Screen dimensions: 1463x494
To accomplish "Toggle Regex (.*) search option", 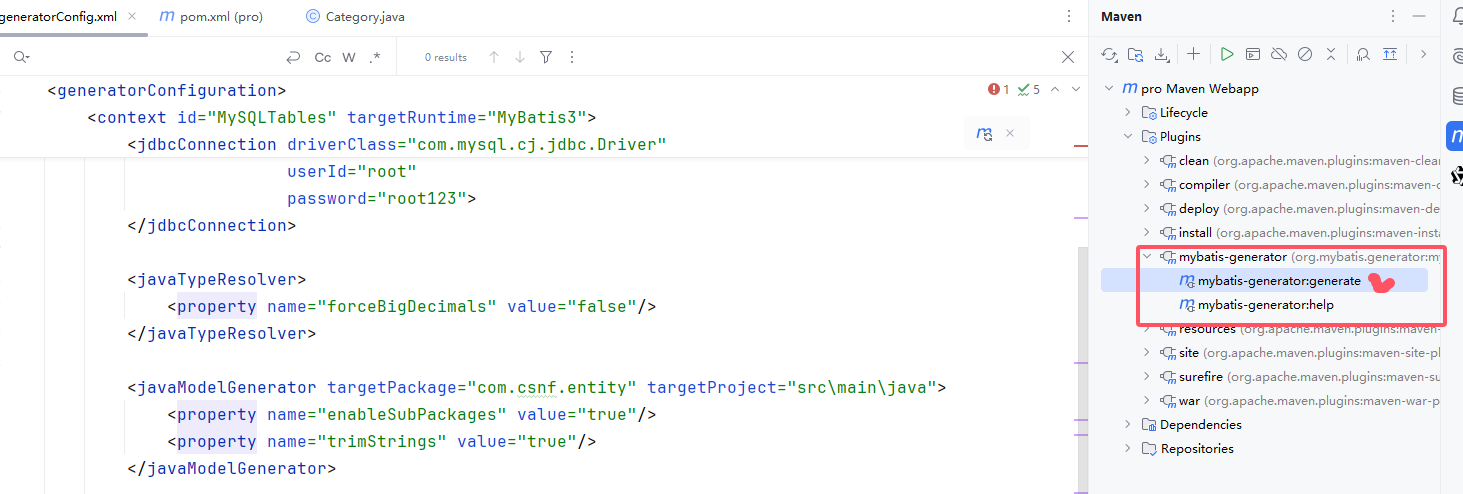I will click(x=375, y=57).
